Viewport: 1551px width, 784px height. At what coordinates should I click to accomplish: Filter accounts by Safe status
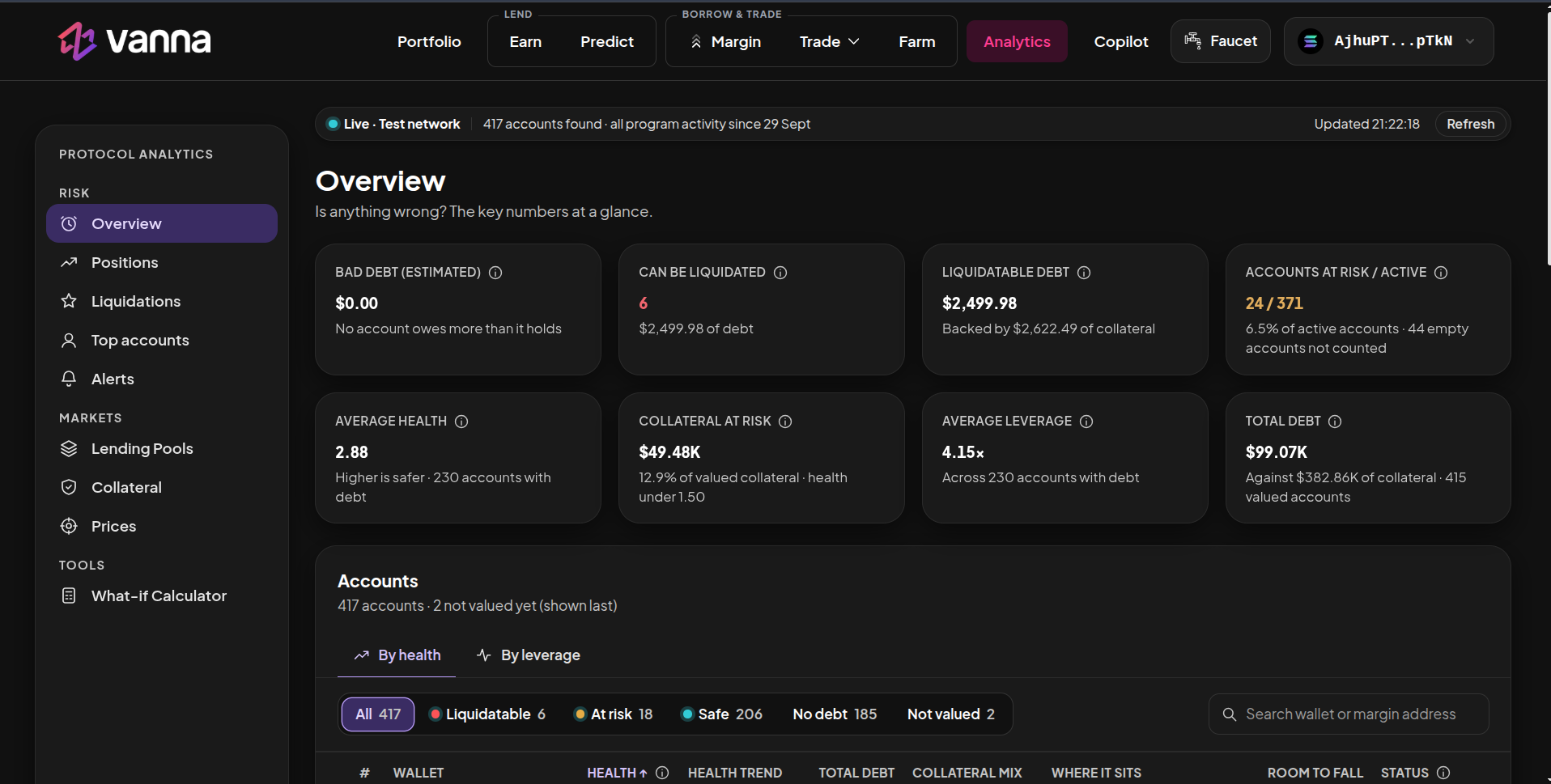721,714
